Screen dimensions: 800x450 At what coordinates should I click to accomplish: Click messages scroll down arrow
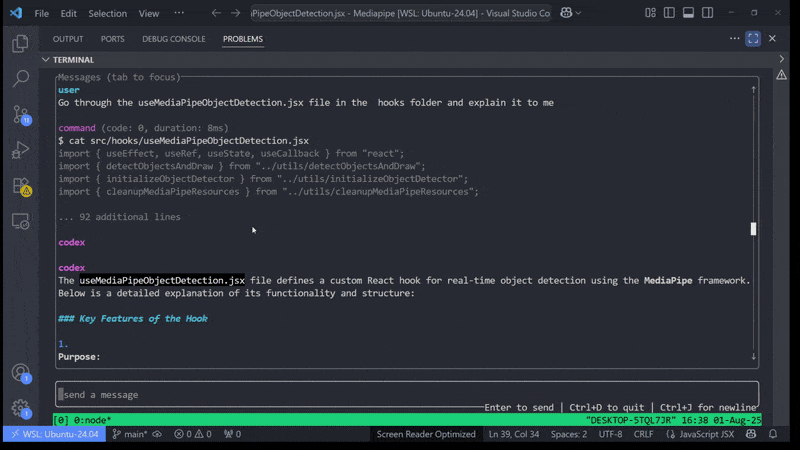tap(753, 357)
